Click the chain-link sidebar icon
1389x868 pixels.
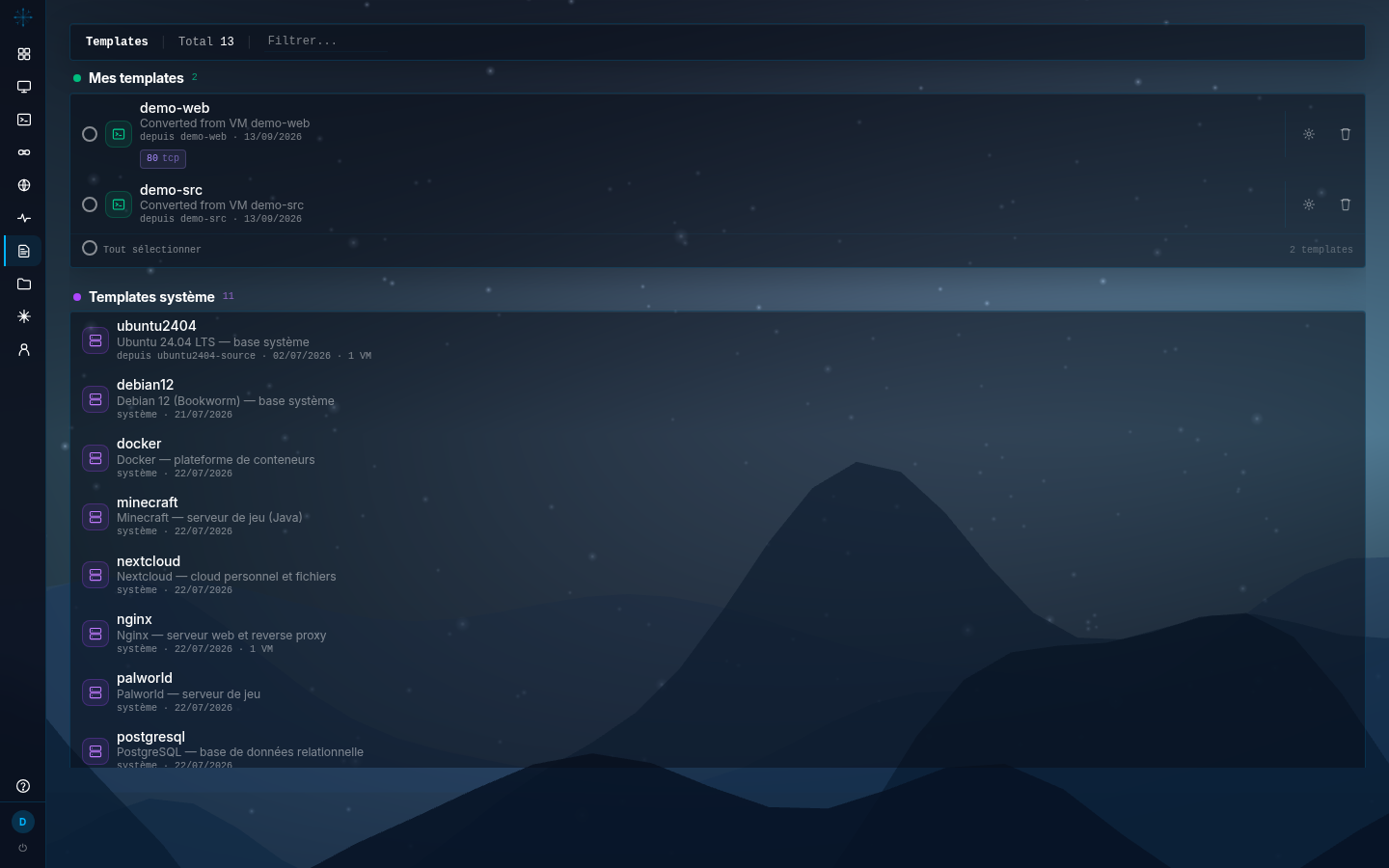point(24,152)
